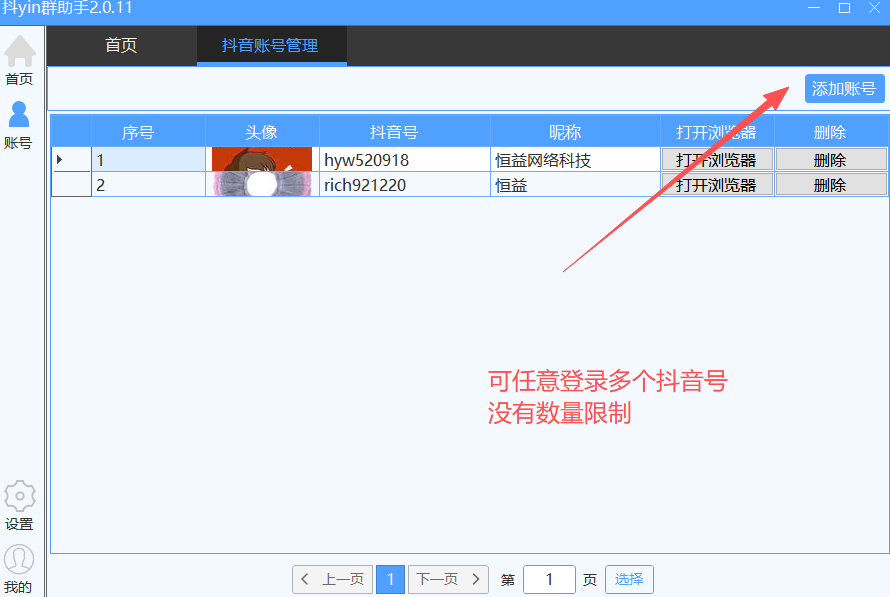Maximize the 抖yin群助手 window
The height and width of the screenshot is (597, 890).
pyautogui.click(x=844, y=8)
